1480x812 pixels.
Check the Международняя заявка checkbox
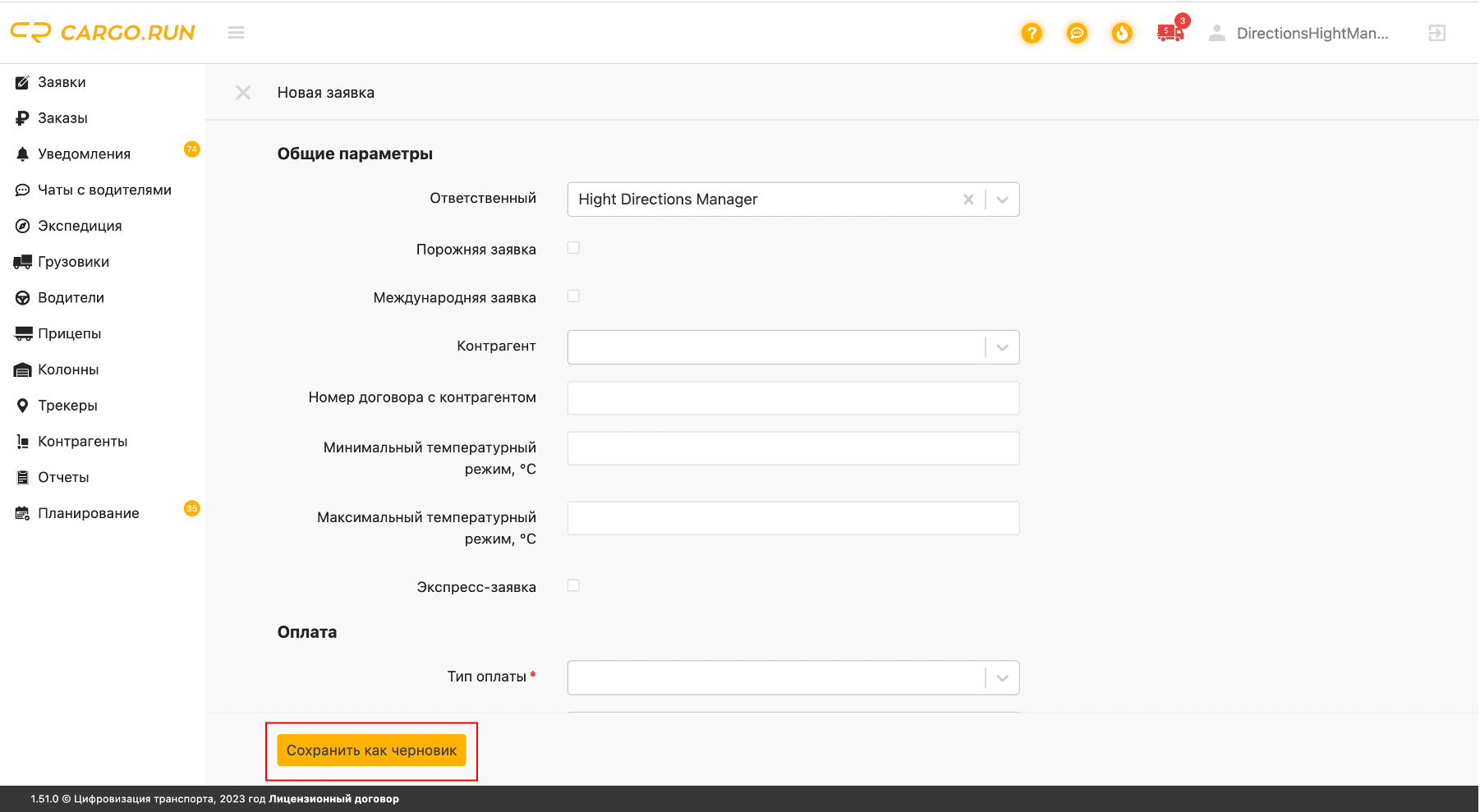pos(573,296)
